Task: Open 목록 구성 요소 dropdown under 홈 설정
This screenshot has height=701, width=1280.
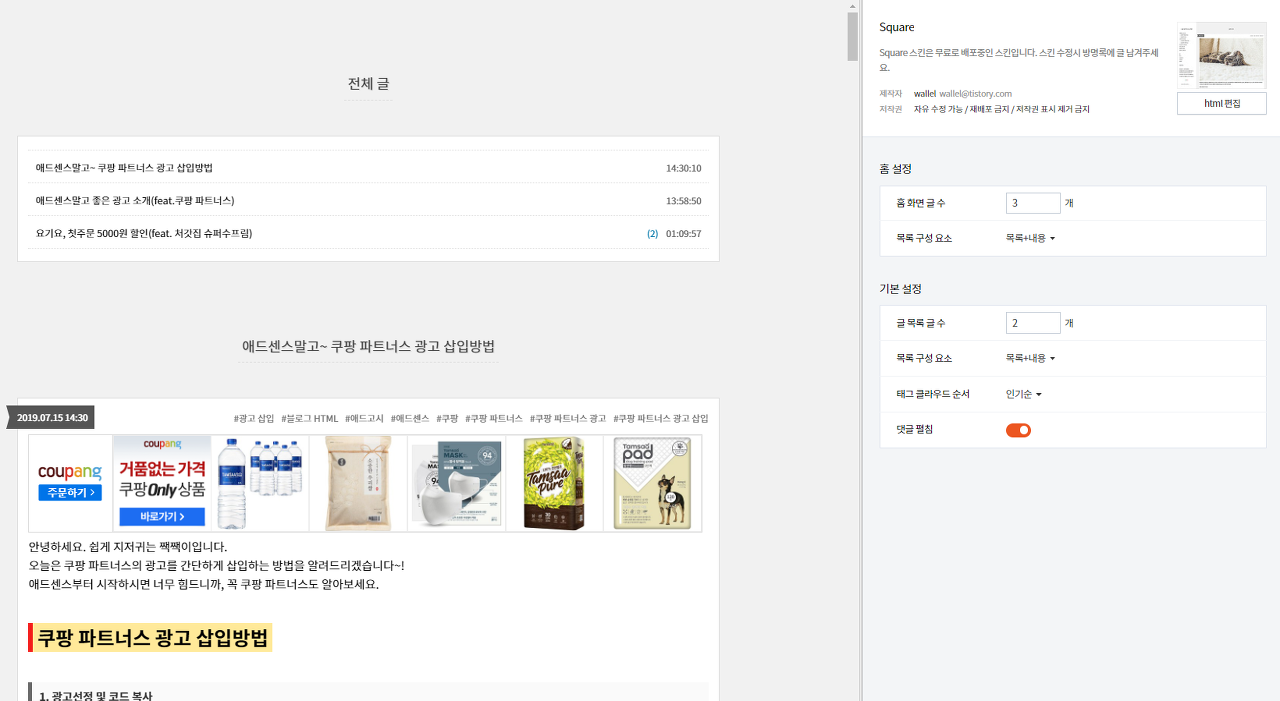Action: tap(1030, 238)
